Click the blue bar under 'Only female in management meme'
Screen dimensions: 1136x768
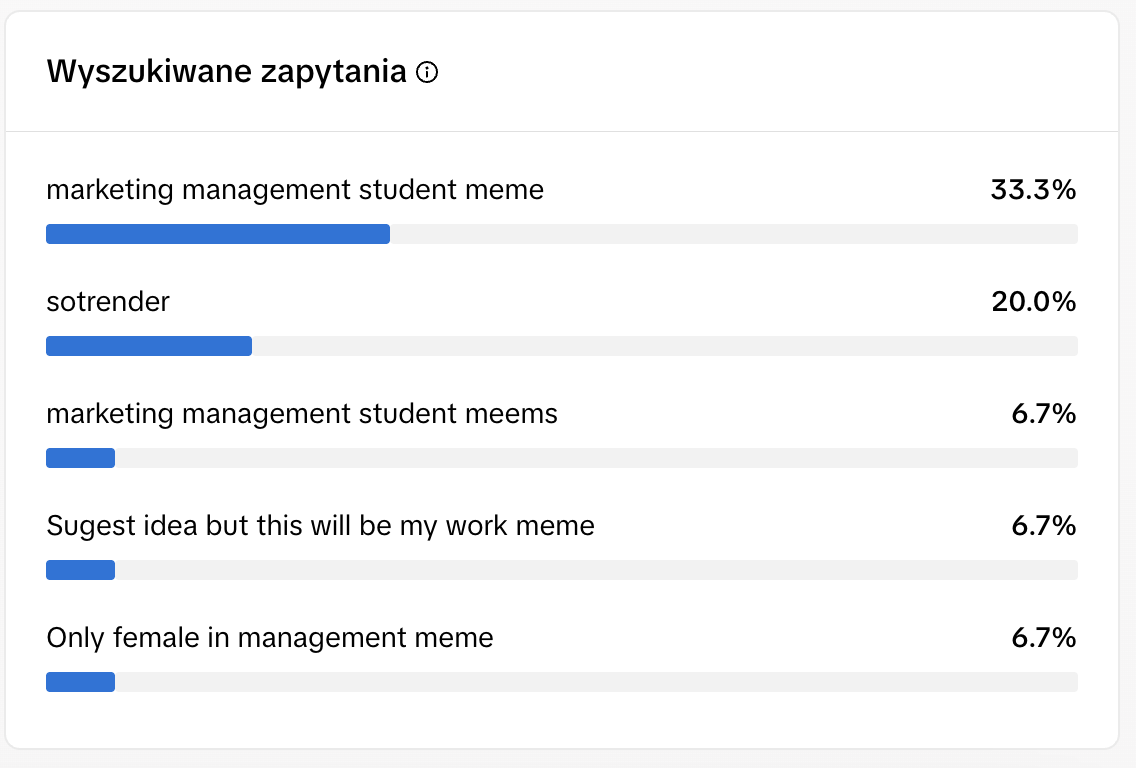tap(81, 682)
